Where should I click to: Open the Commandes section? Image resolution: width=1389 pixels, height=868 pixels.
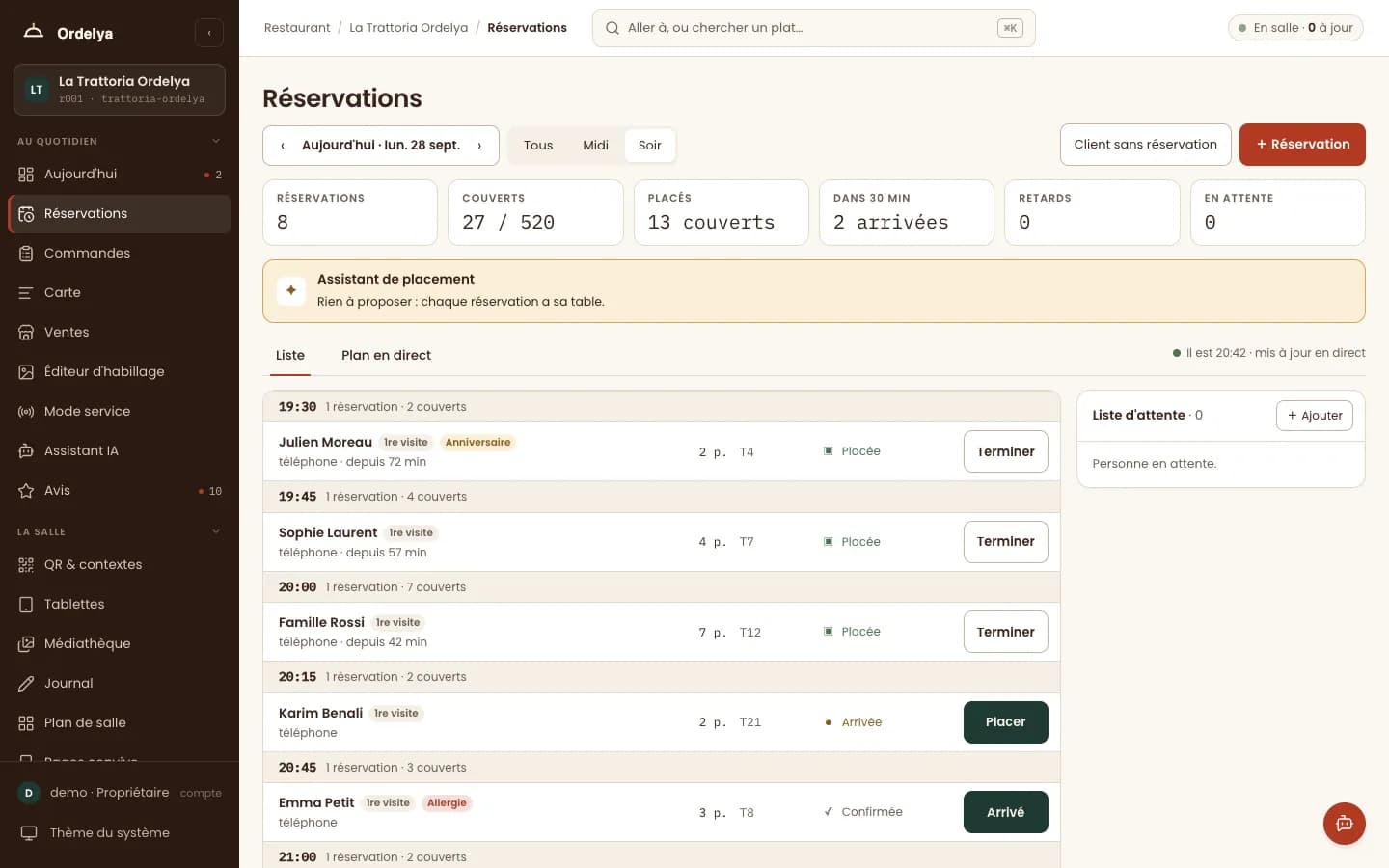(x=120, y=253)
